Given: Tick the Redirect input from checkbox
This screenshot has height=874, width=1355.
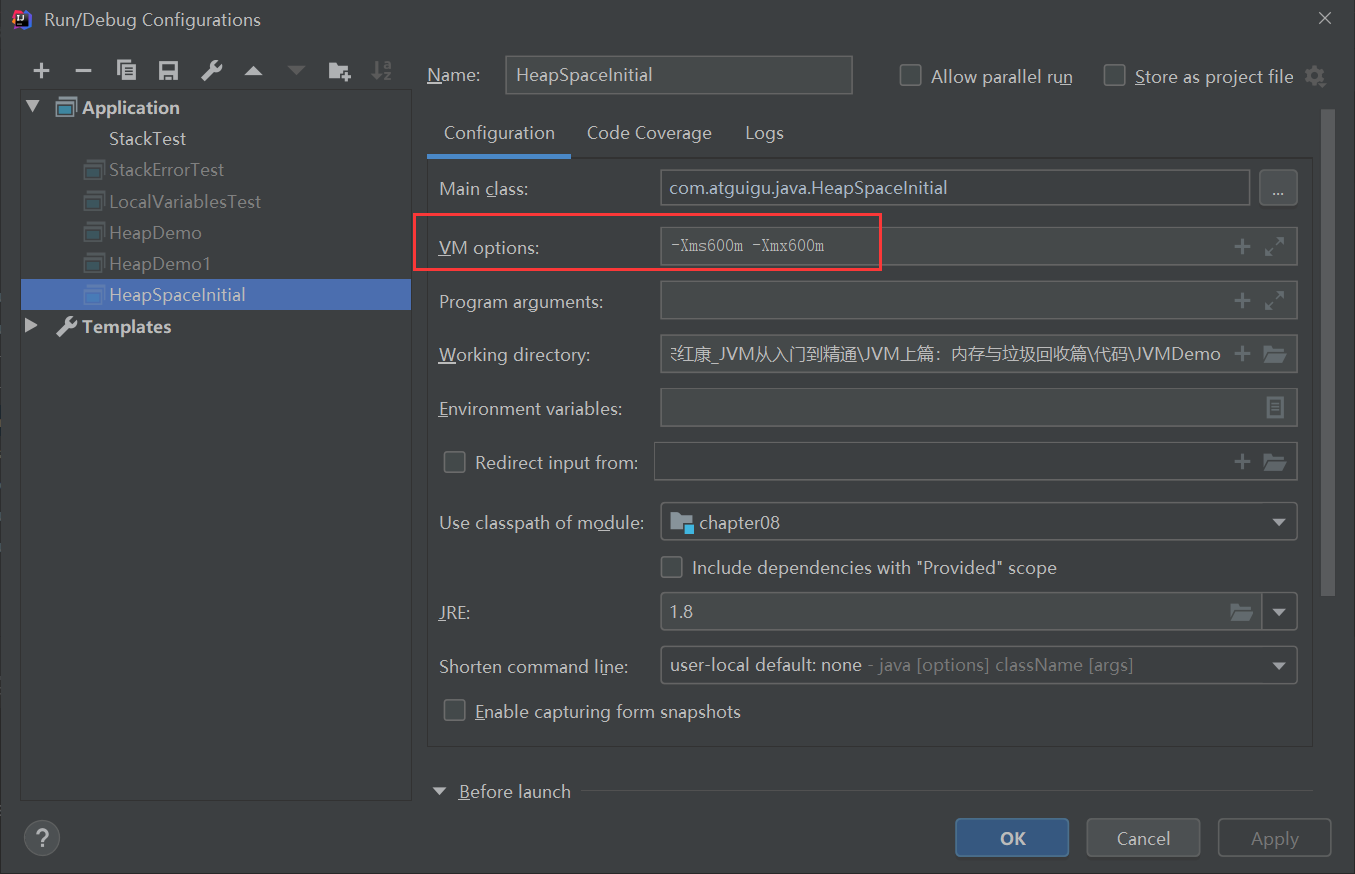Looking at the screenshot, I should point(455,462).
